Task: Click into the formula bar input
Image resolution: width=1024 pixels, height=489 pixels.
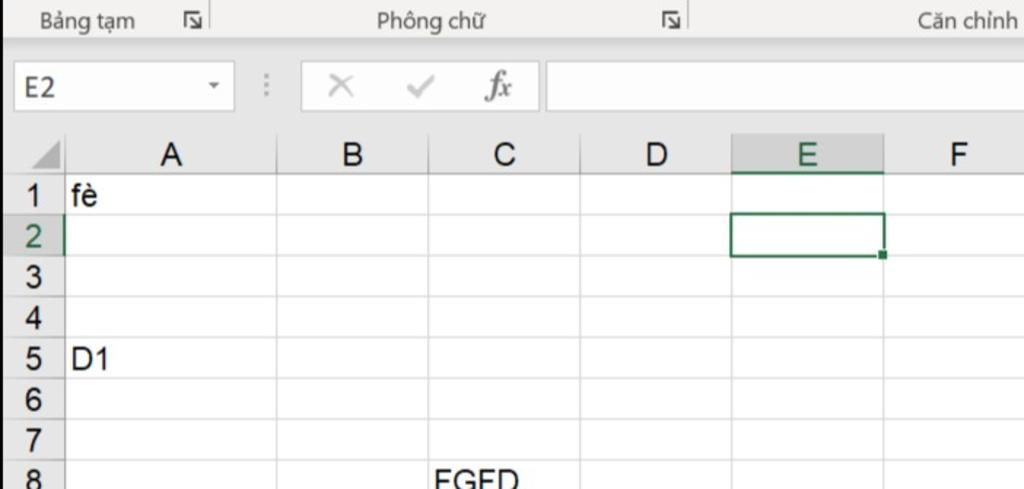Action: click(x=780, y=87)
